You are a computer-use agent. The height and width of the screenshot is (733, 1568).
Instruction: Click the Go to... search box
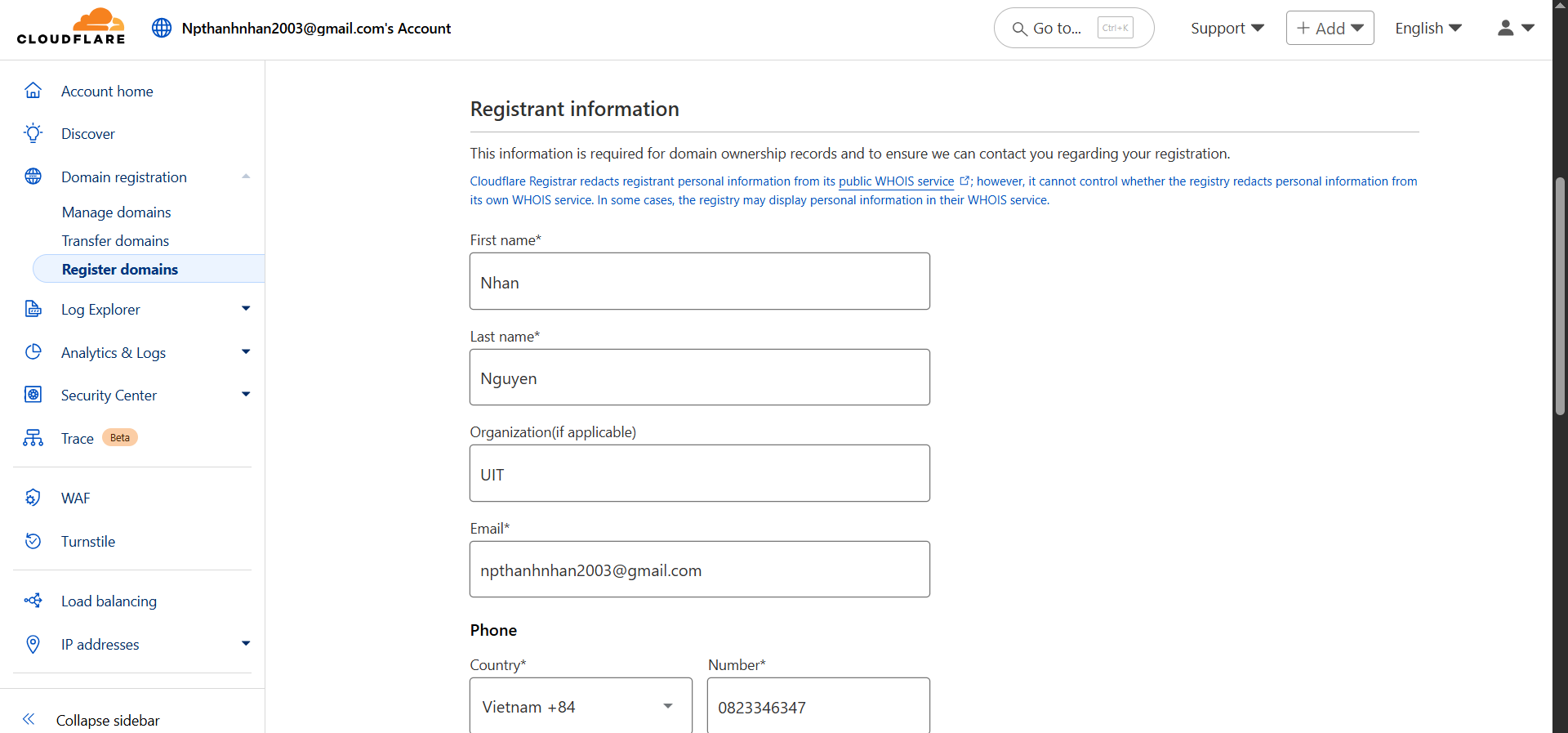[x=1073, y=28]
